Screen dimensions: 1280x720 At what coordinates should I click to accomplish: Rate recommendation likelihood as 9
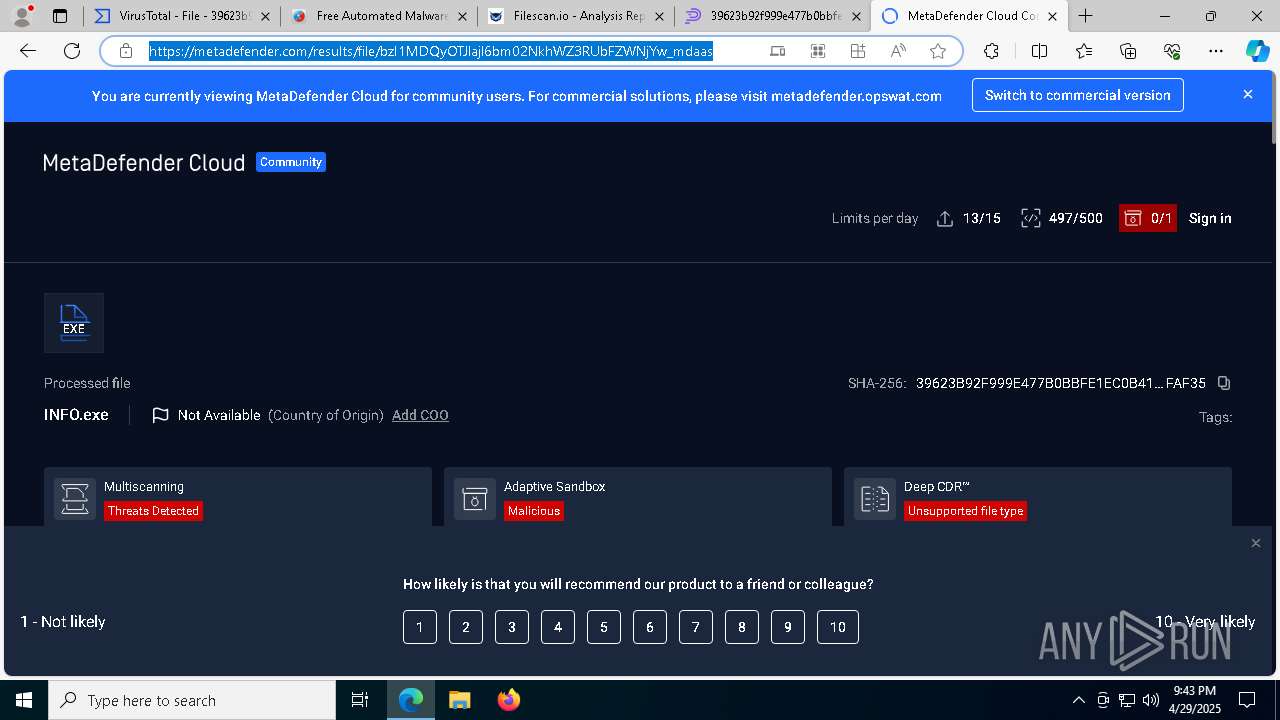(788, 627)
